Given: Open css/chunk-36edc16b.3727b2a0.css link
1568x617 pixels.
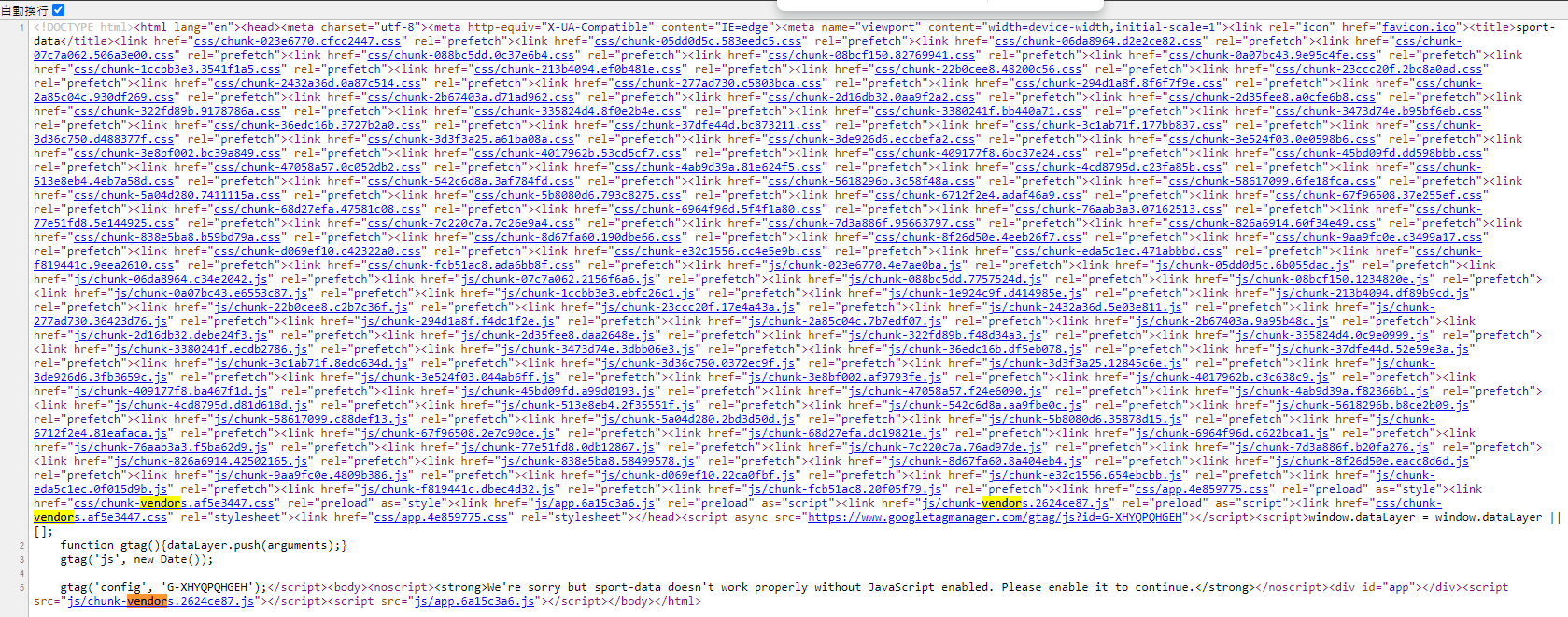Looking at the screenshot, I should click(x=318, y=125).
